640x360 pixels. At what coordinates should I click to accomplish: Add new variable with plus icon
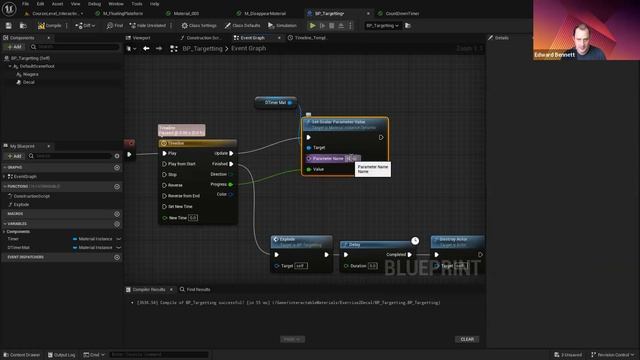(x=117, y=224)
